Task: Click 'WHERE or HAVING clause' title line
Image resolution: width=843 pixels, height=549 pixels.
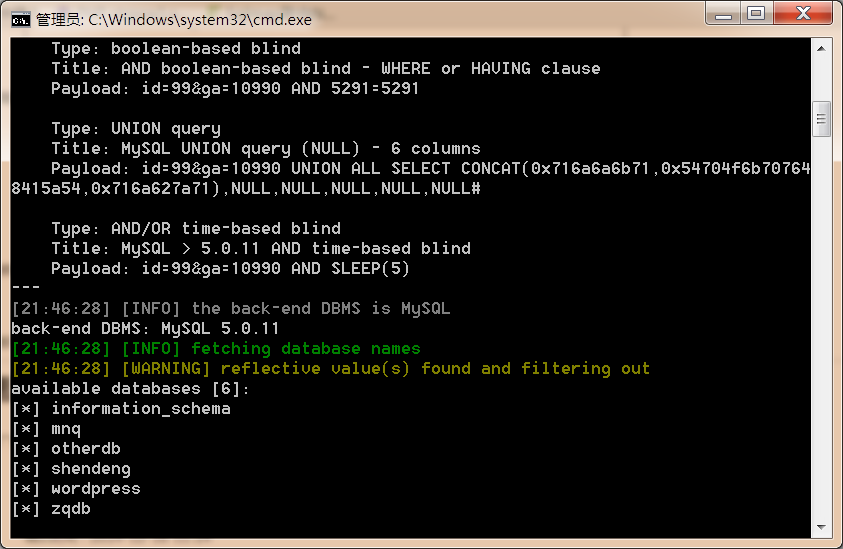Action: point(326,68)
